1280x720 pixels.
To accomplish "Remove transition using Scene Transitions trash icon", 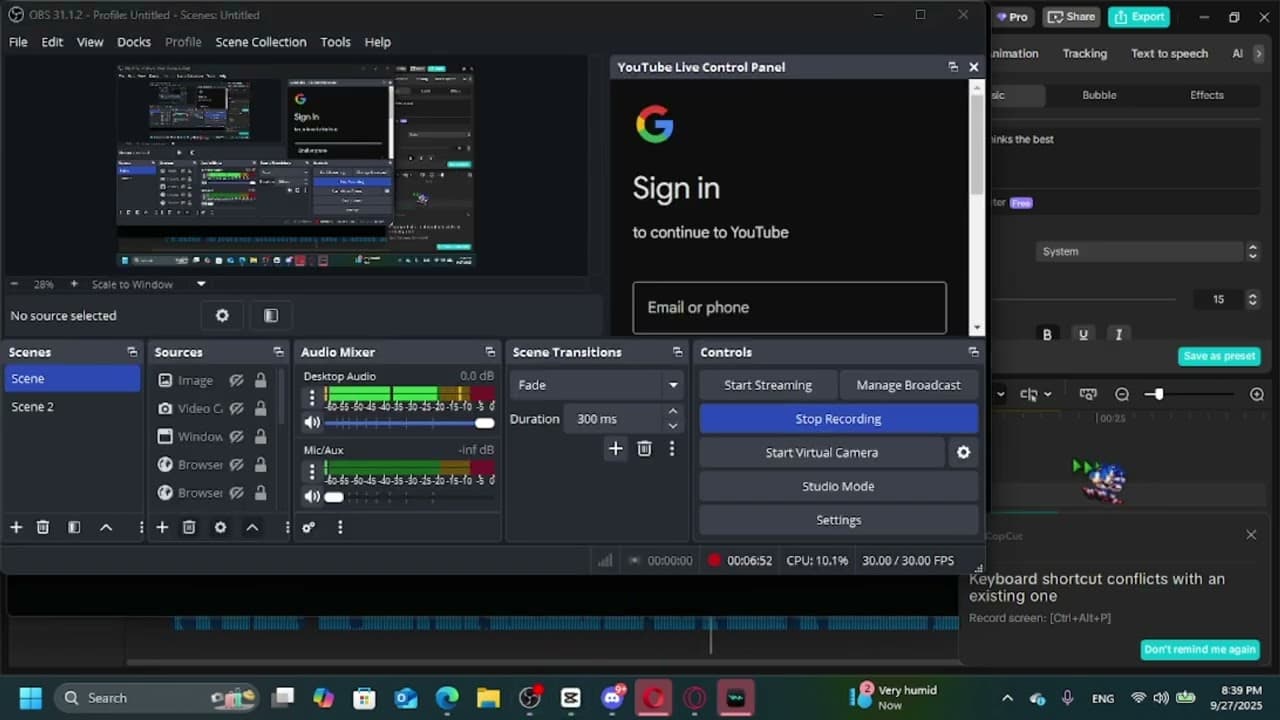I will click(x=644, y=449).
